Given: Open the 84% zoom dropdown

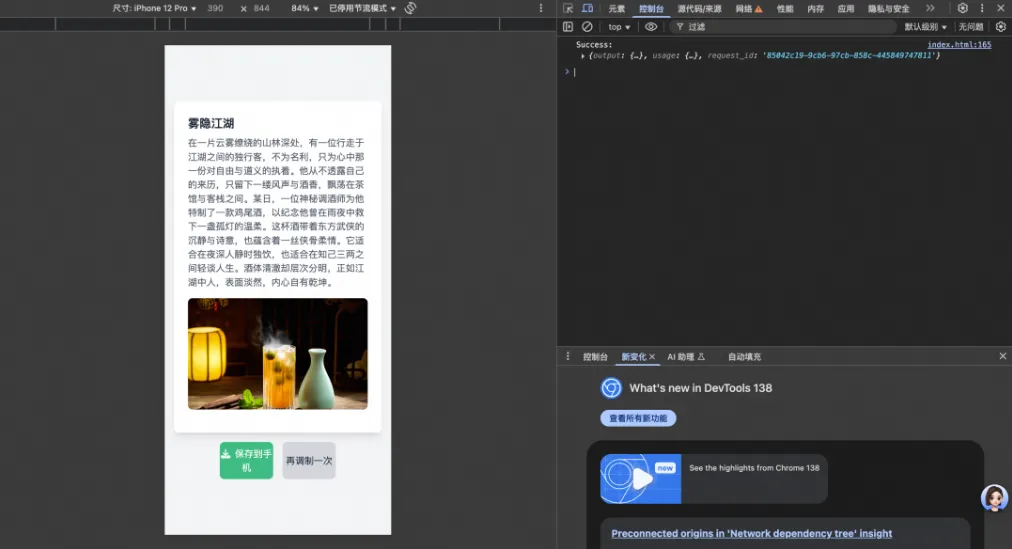Looking at the screenshot, I should click(303, 8).
